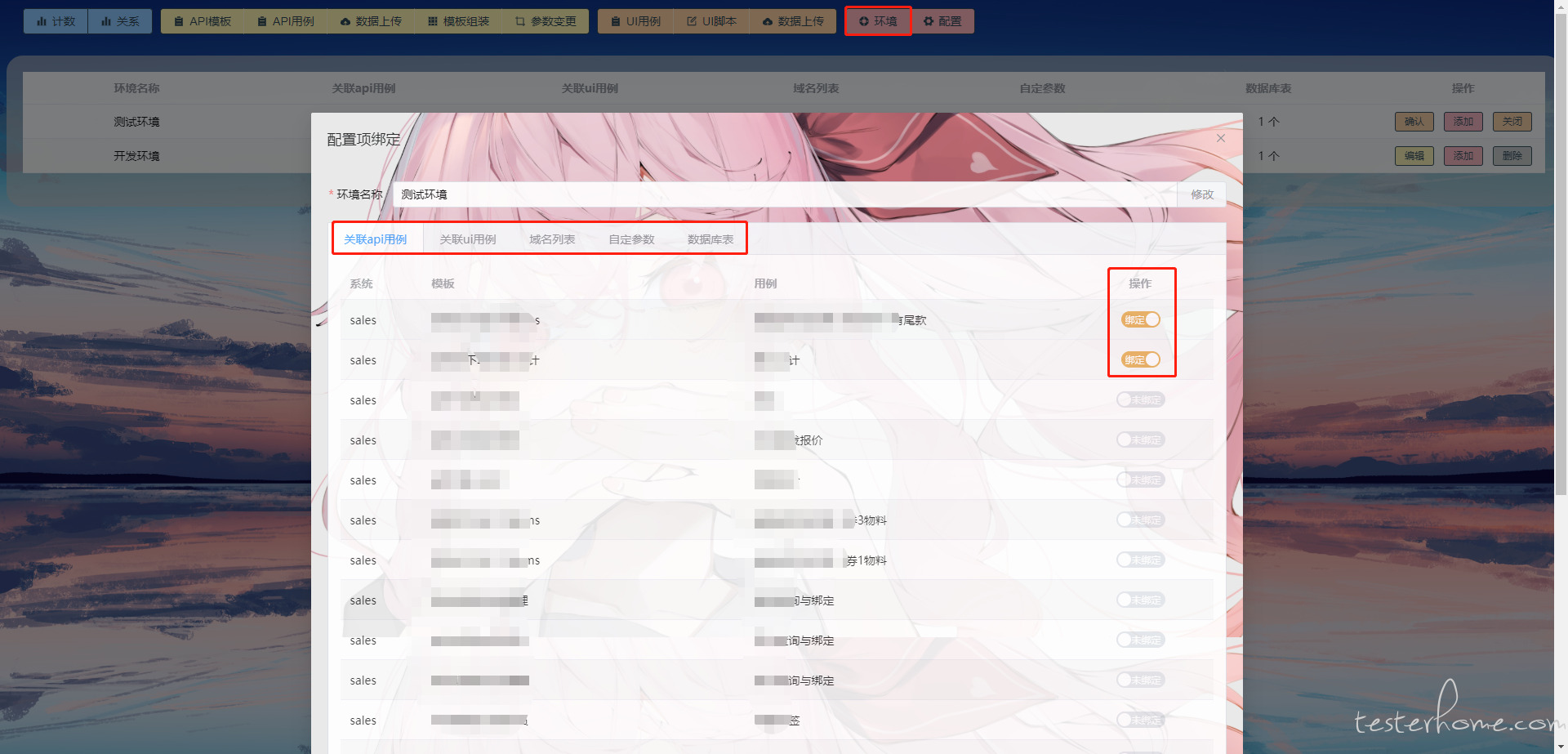Viewport: 1568px width, 754px height.
Task: Open the 域名列表 tab
Action: pos(552,239)
